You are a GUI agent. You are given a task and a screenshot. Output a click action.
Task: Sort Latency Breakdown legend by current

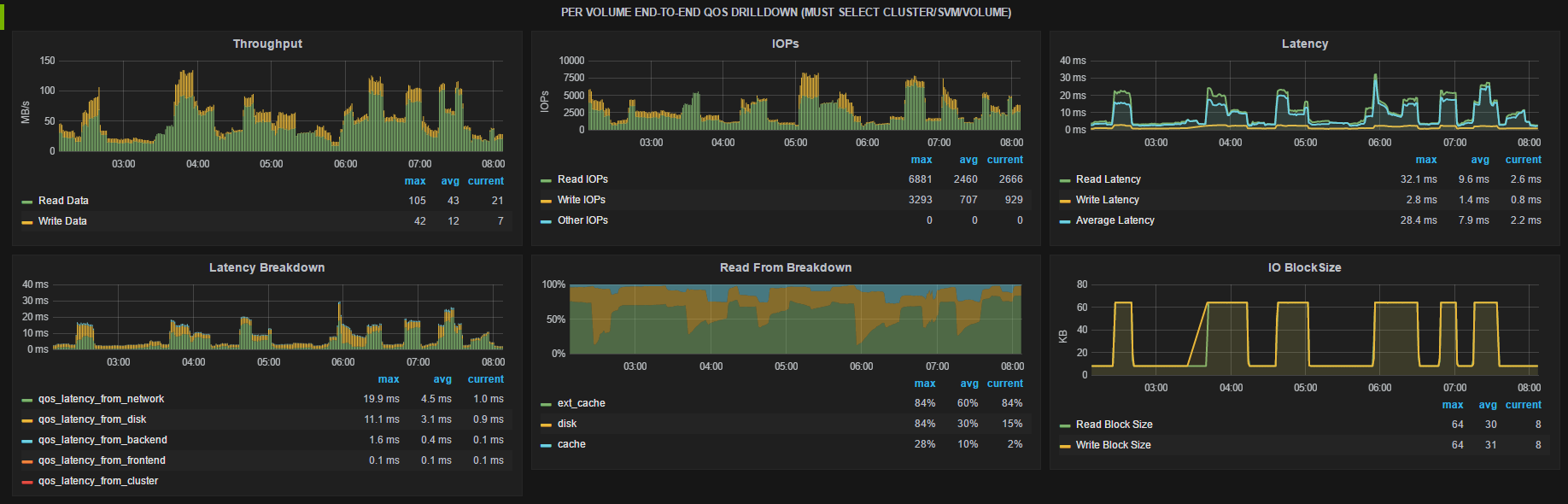485,379
